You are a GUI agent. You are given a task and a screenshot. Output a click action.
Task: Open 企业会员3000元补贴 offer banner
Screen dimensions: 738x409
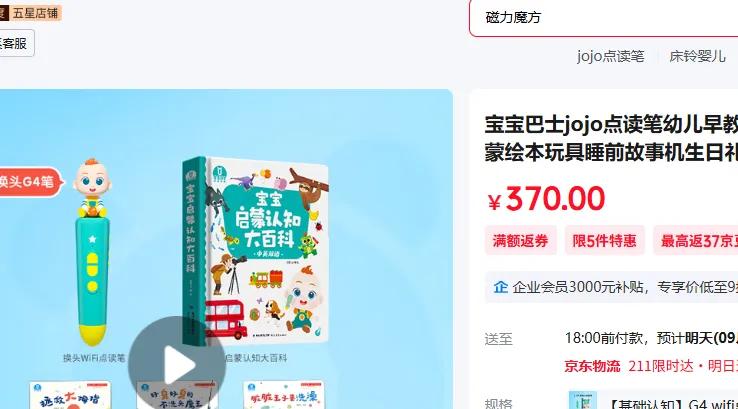click(x=611, y=287)
